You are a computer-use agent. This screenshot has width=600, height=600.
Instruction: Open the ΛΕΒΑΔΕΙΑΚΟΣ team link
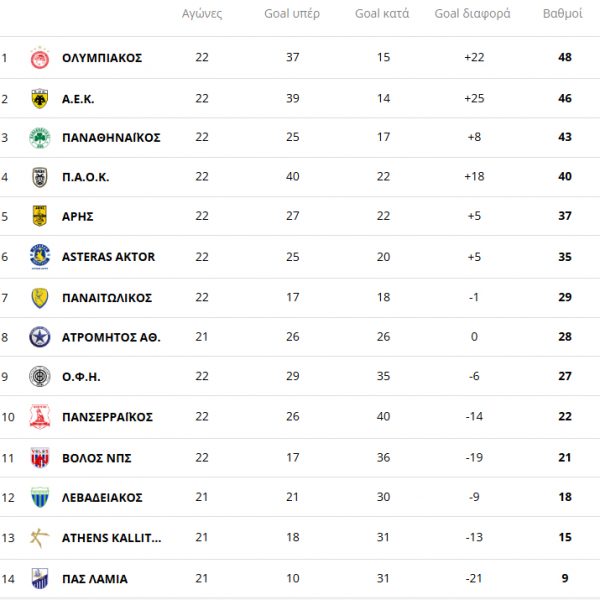pos(102,498)
